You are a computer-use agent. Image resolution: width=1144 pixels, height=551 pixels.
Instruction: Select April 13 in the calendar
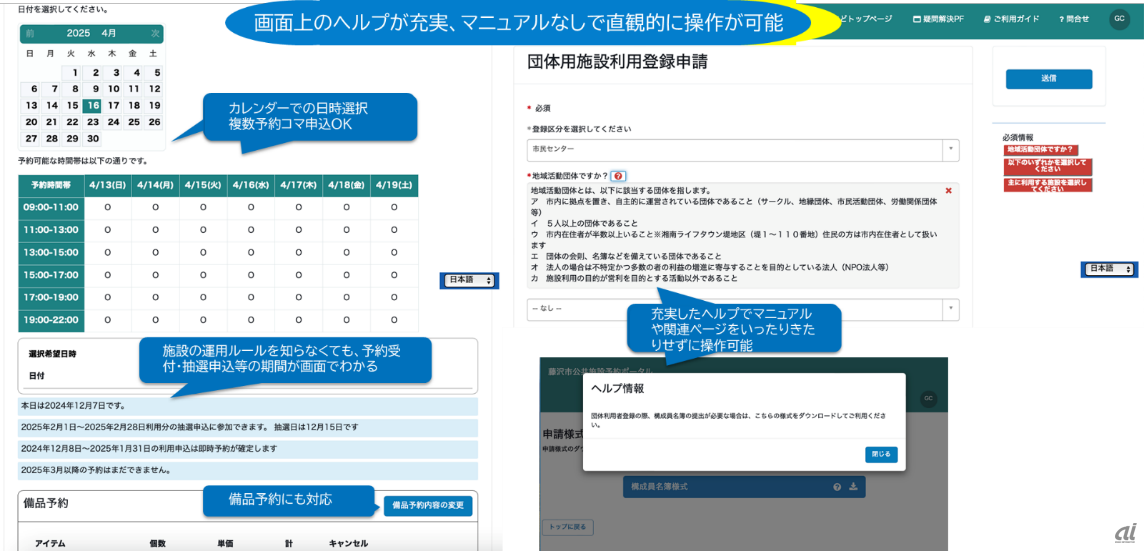coord(31,105)
